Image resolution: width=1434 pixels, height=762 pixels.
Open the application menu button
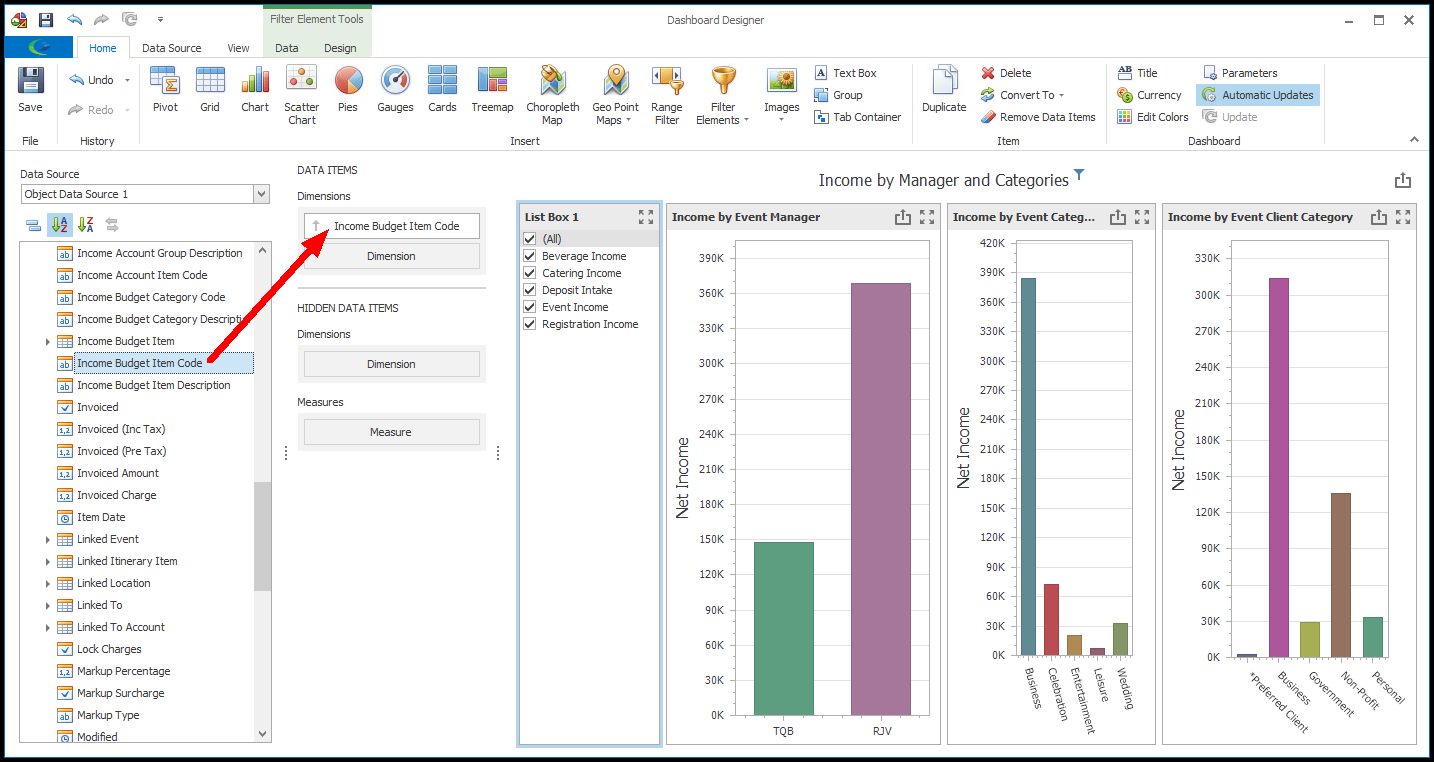[x=38, y=47]
